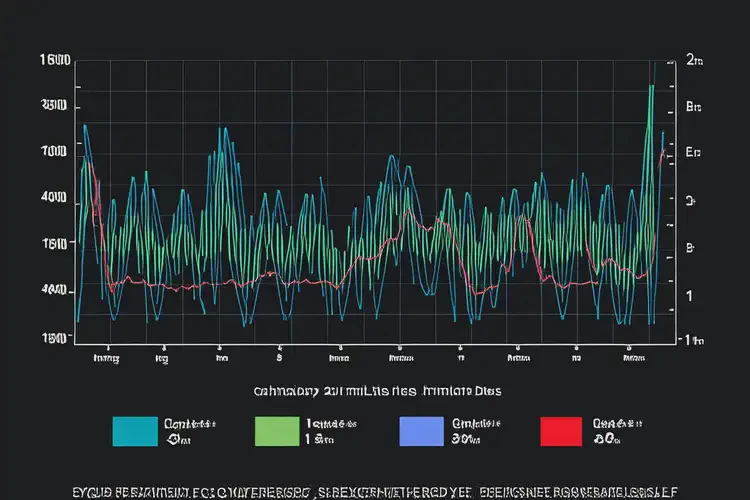The height and width of the screenshot is (500, 750).
Task: Click the 3500 label on left axis
Action: pos(53,104)
